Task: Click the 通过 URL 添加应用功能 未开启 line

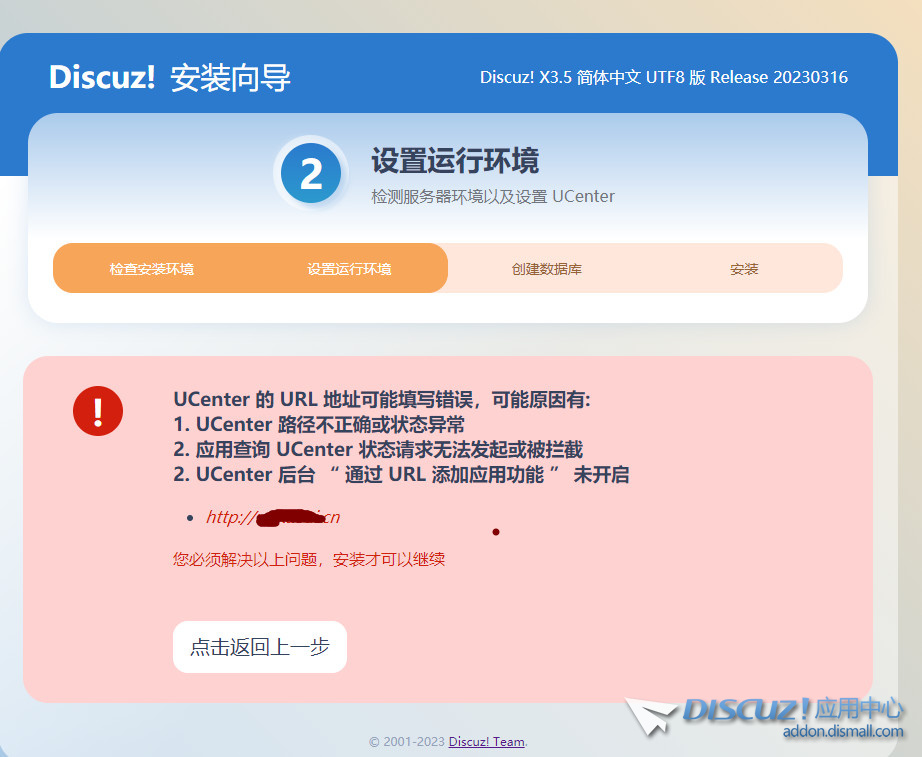Action: point(401,474)
